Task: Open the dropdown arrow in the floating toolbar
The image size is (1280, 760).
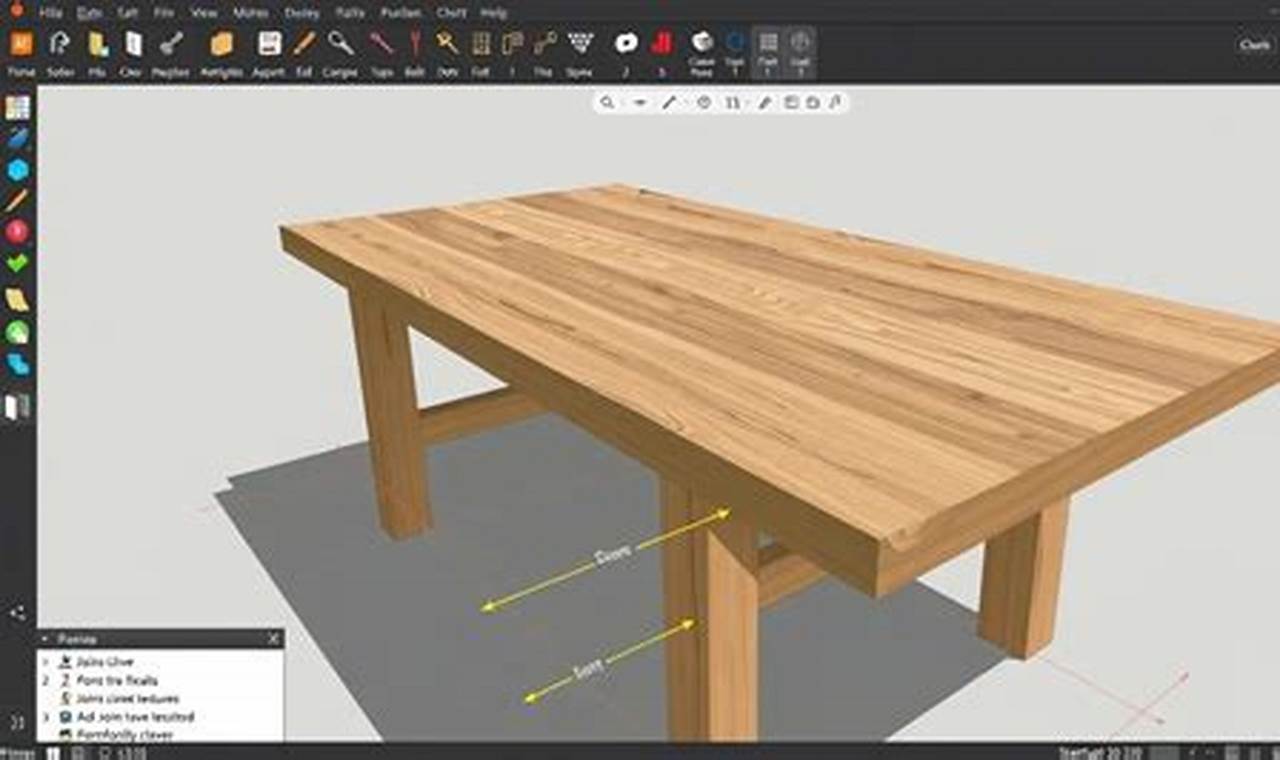Action: coord(639,101)
